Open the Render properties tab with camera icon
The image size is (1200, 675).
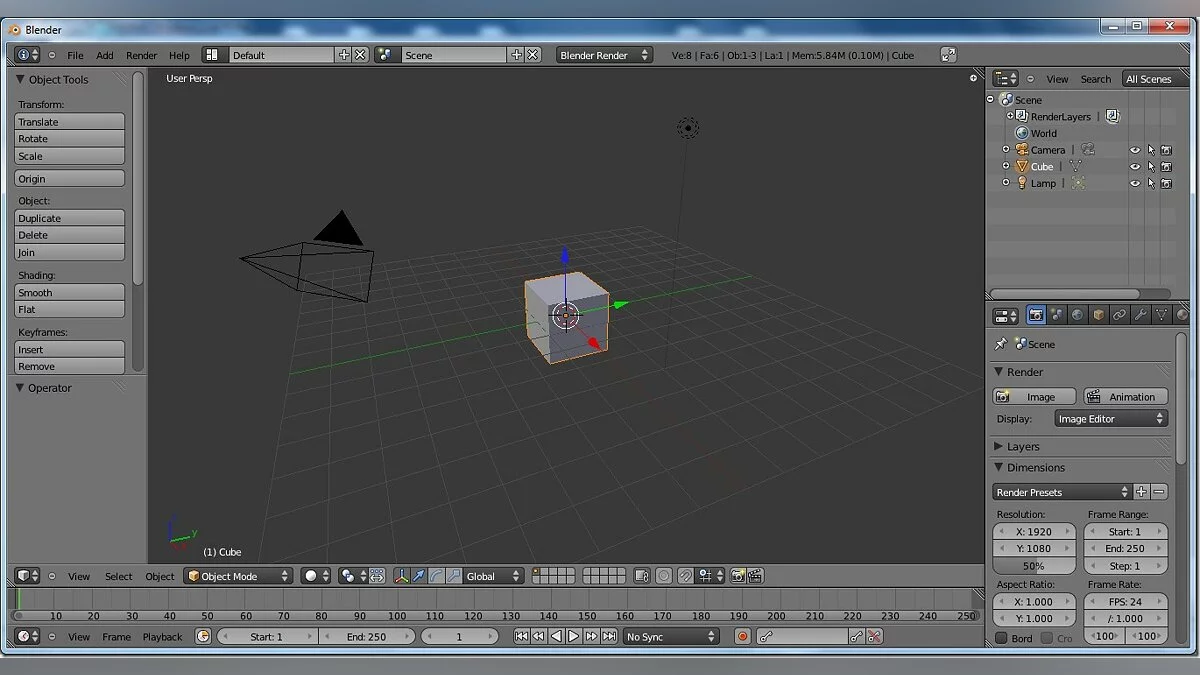pyautogui.click(x=1035, y=315)
